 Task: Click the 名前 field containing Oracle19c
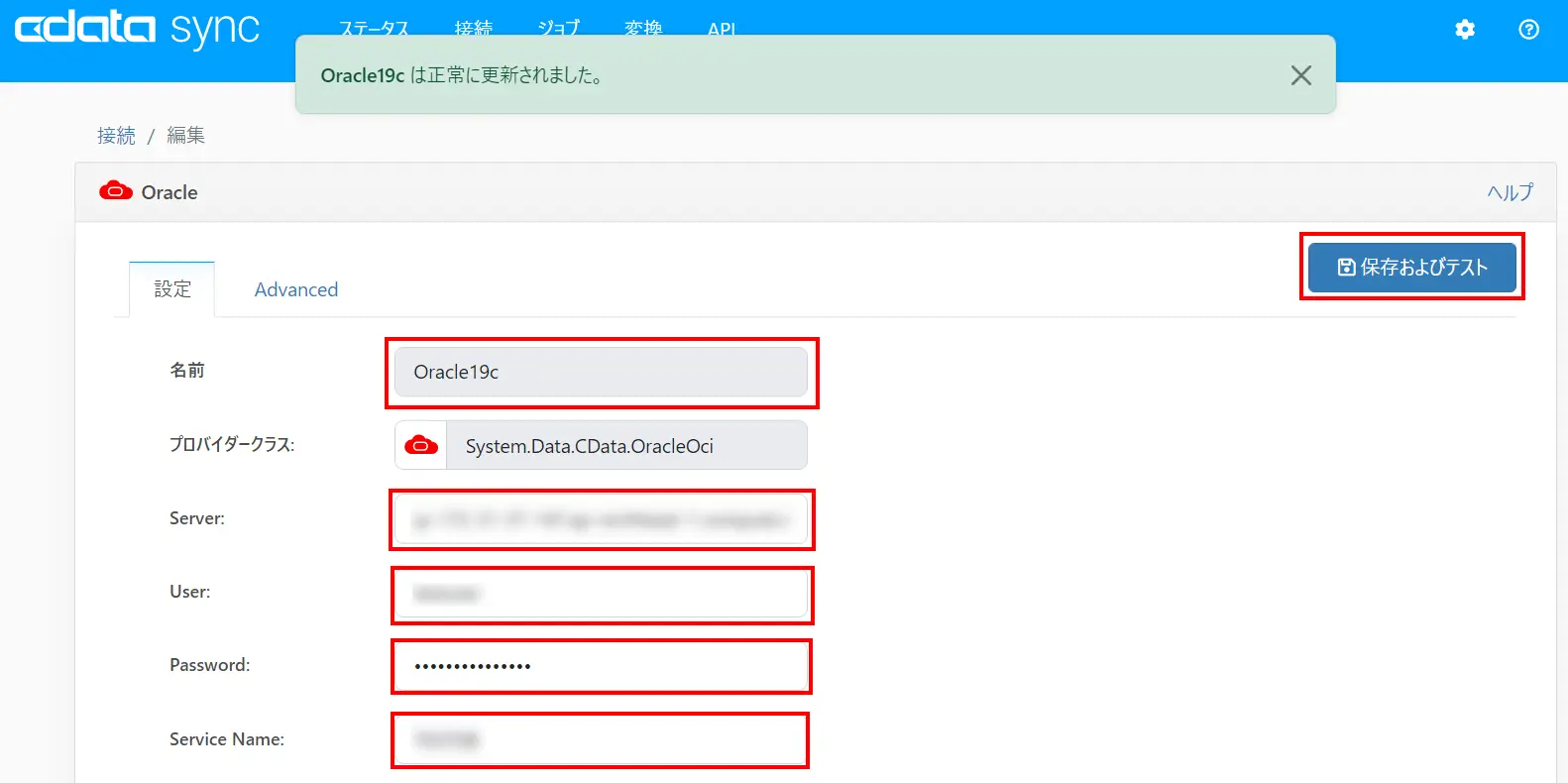[x=601, y=372]
